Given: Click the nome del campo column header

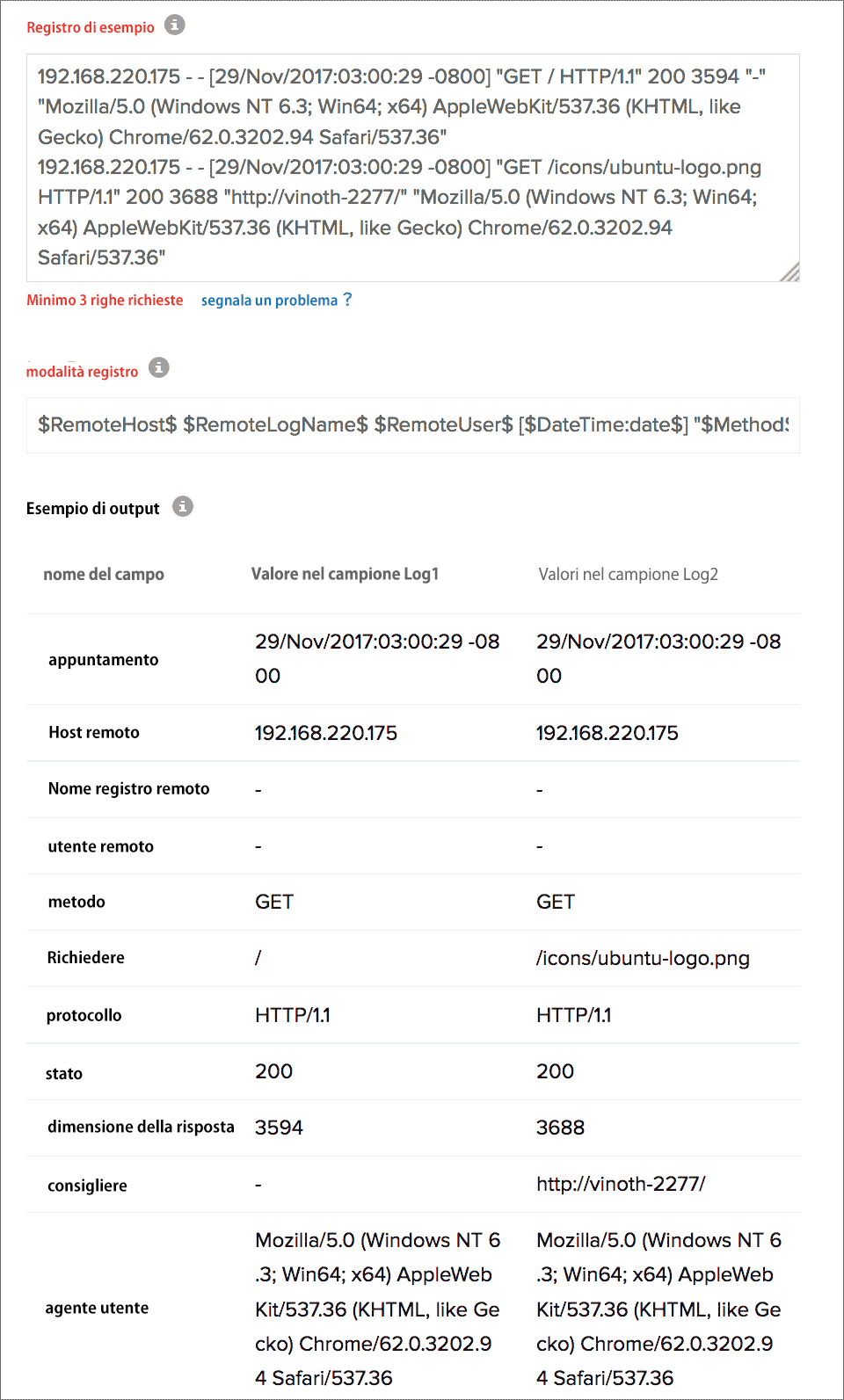Looking at the screenshot, I should tap(104, 575).
